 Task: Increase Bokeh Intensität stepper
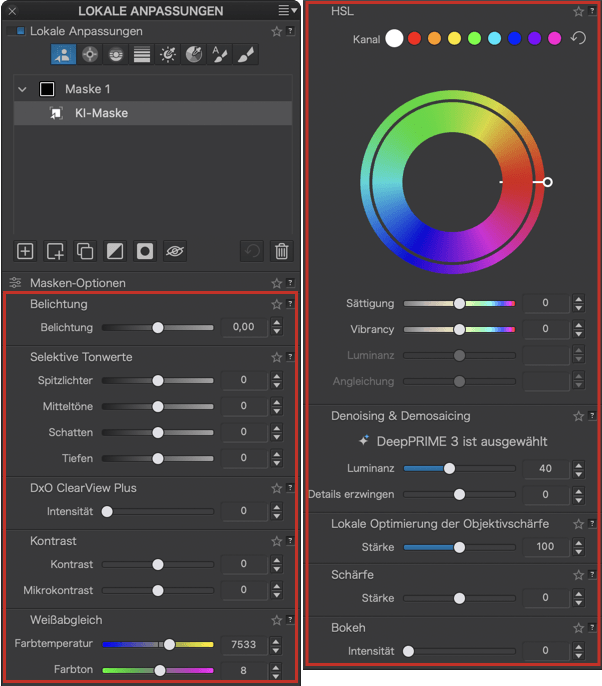click(578, 647)
